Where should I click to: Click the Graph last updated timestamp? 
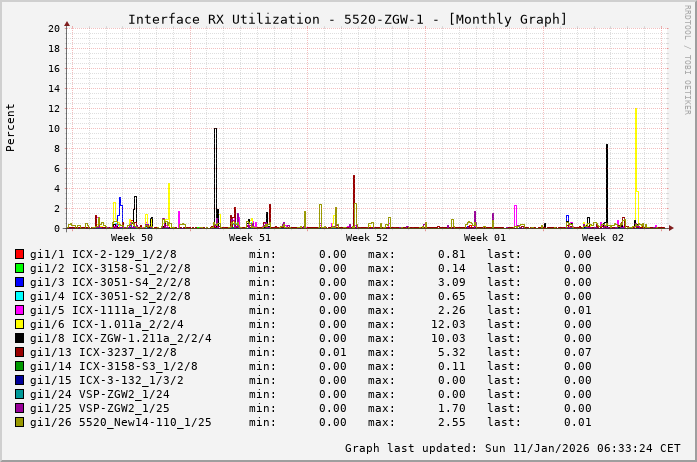[512, 448]
